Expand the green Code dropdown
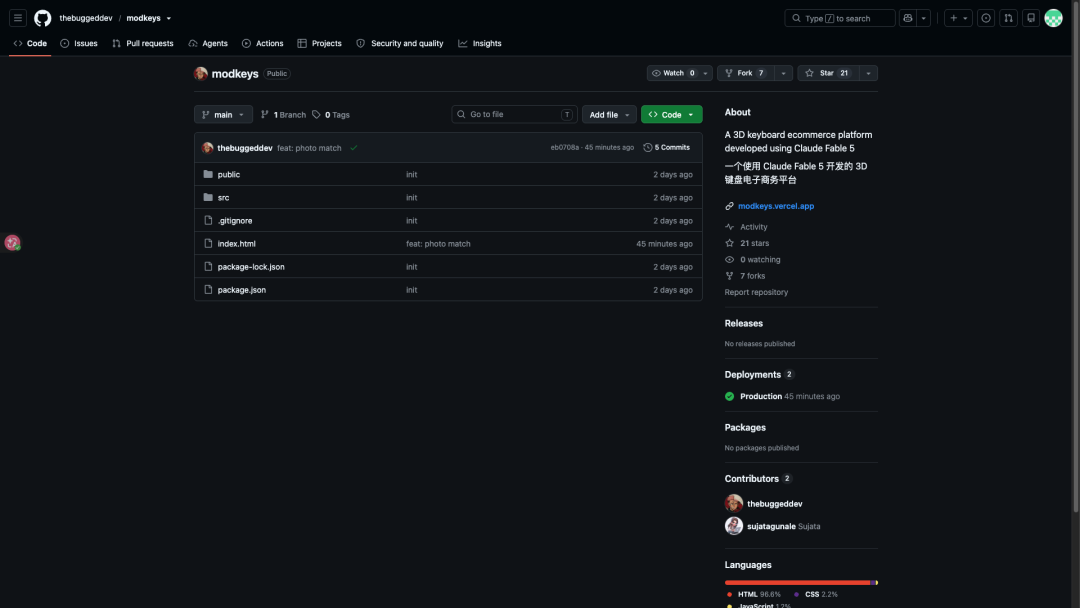Screen dimensions: 1080x608 672,114
